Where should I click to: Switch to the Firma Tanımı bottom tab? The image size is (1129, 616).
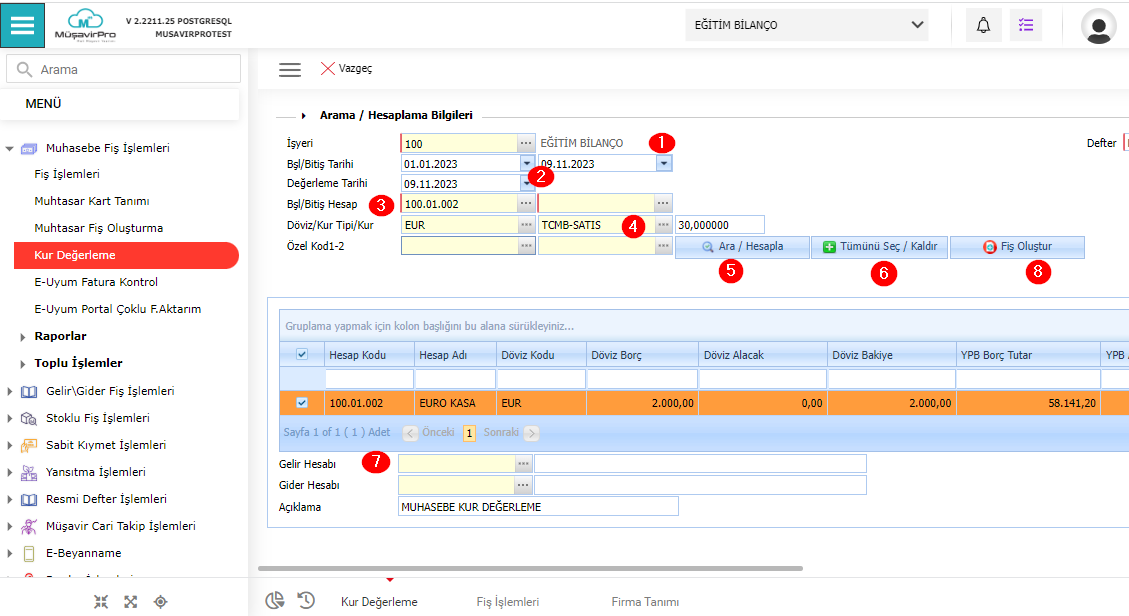(x=645, y=602)
